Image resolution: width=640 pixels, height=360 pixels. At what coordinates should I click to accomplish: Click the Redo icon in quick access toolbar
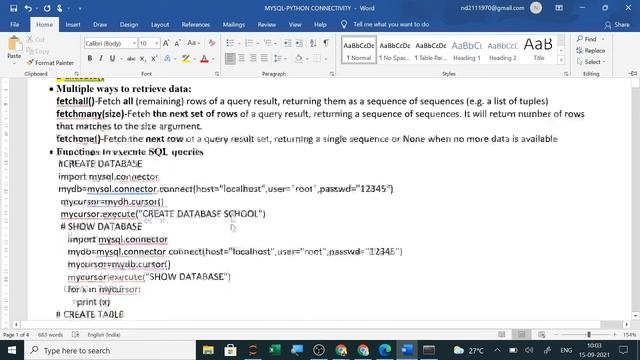[x=47, y=8]
